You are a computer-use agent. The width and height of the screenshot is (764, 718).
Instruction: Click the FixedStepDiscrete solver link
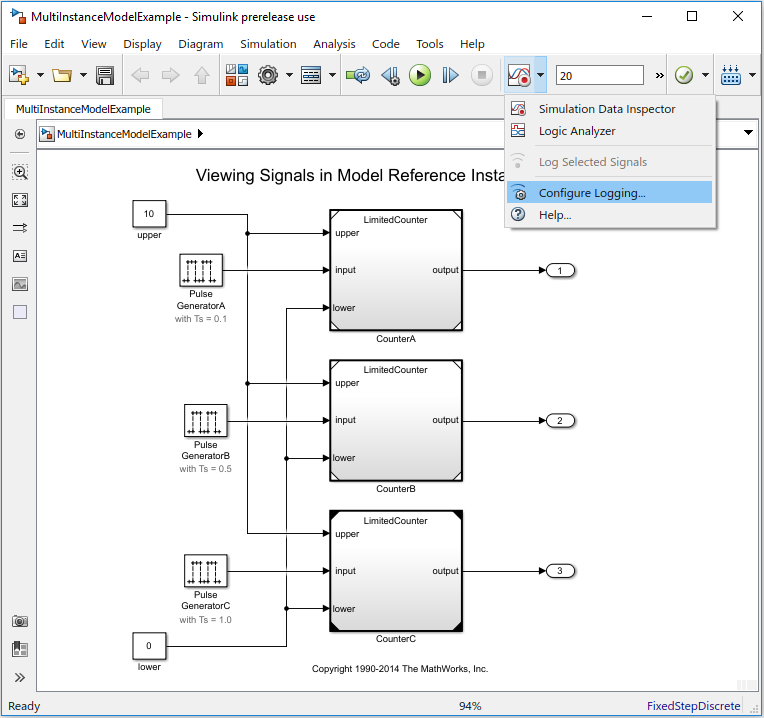(693, 706)
